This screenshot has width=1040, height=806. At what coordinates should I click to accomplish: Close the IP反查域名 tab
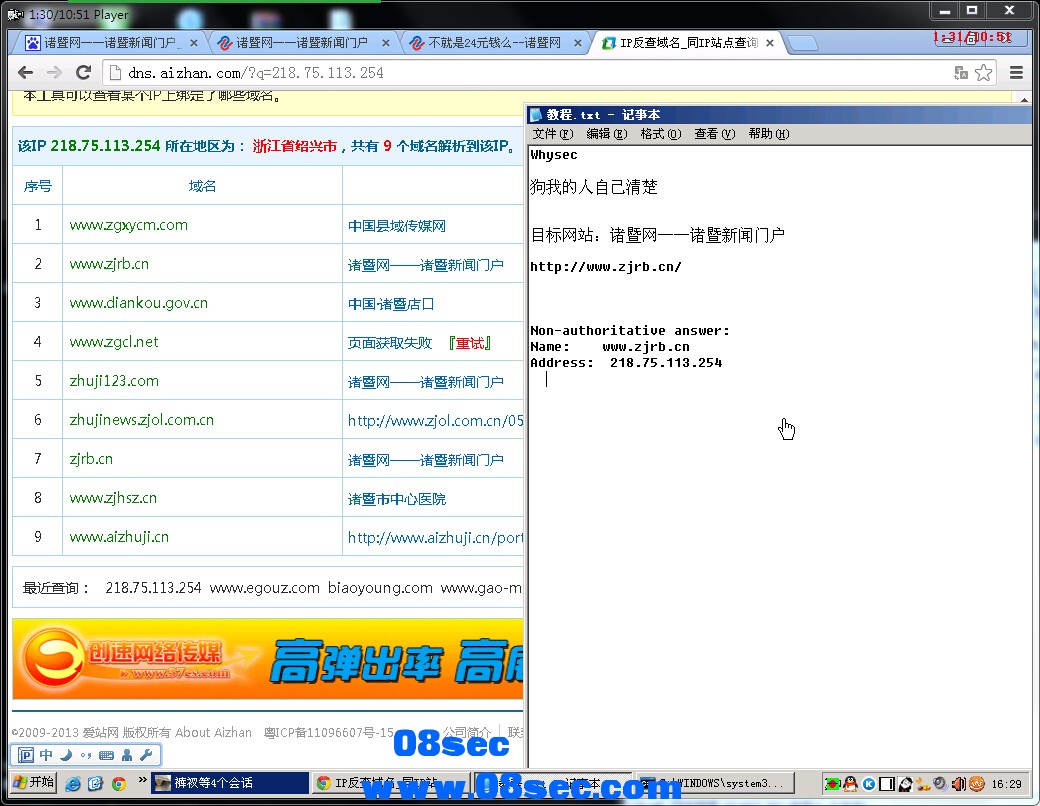[770, 42]
